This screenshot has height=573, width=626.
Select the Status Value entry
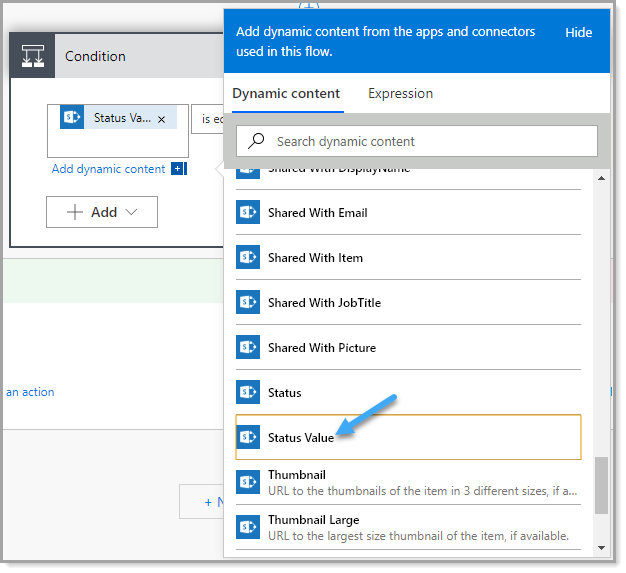click(408, 437)
